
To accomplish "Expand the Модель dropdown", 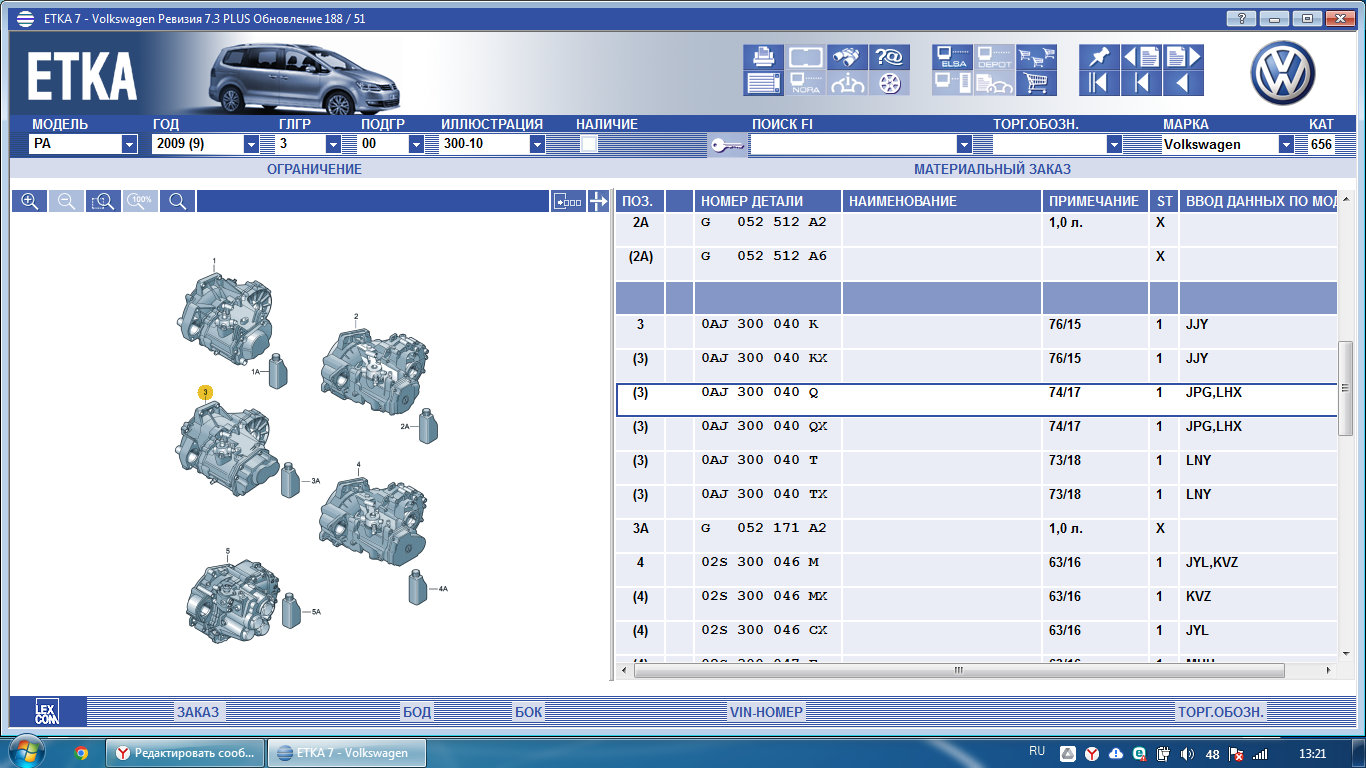I will pyautogui.click(x=129, y=144).
